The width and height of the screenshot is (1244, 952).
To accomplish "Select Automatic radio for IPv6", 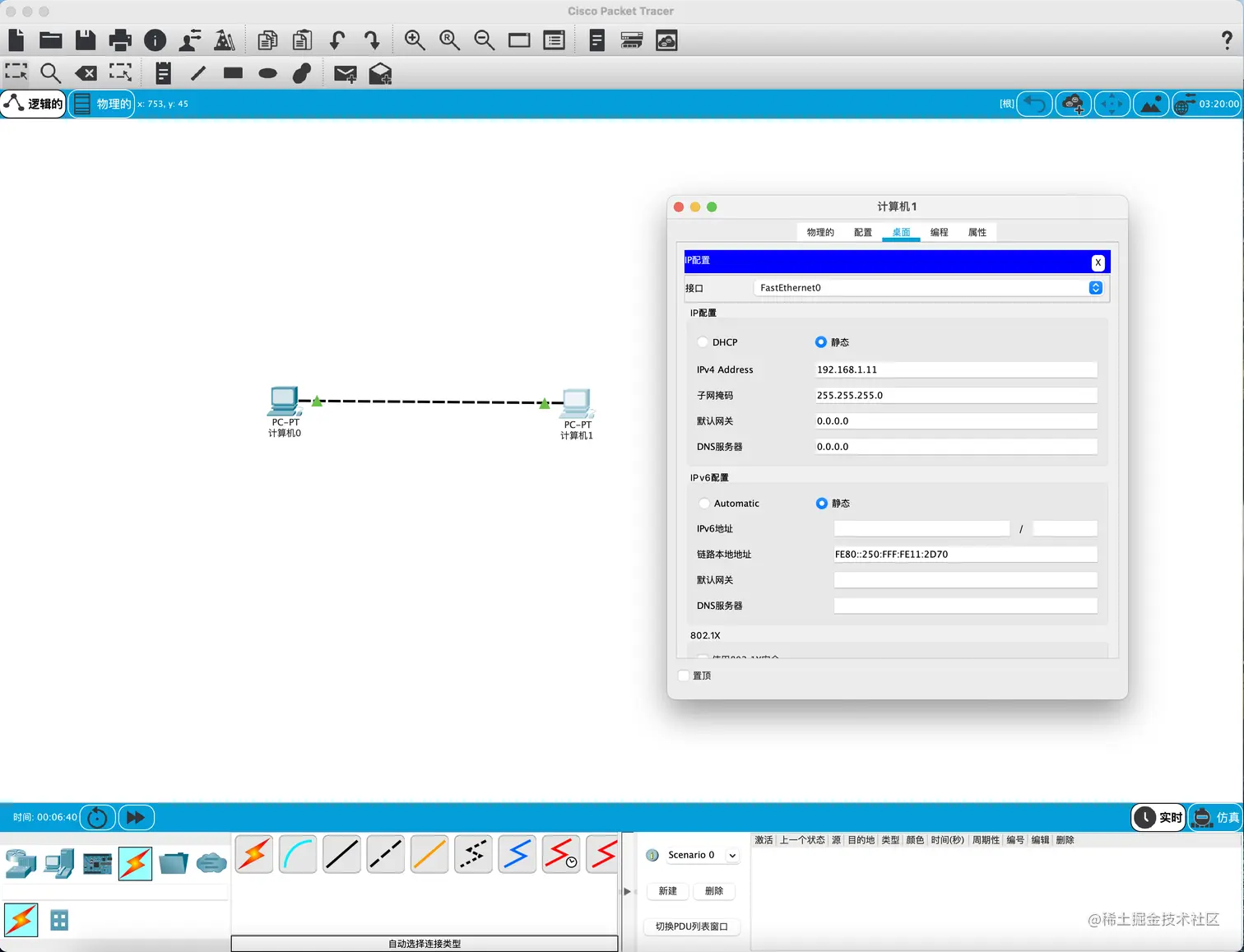I will (703, 504).
